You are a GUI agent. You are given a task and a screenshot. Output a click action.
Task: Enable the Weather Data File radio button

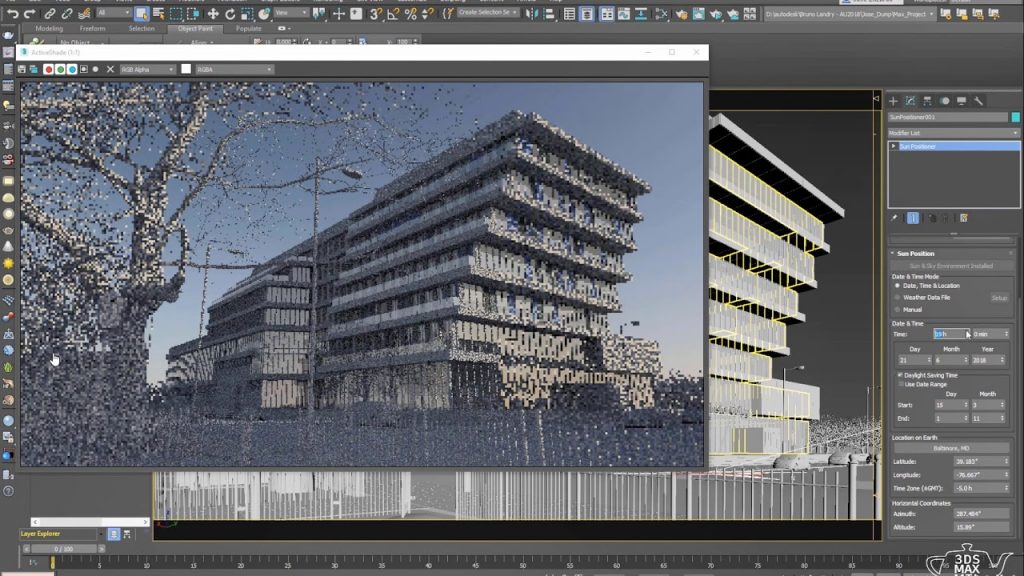[897, 297]
